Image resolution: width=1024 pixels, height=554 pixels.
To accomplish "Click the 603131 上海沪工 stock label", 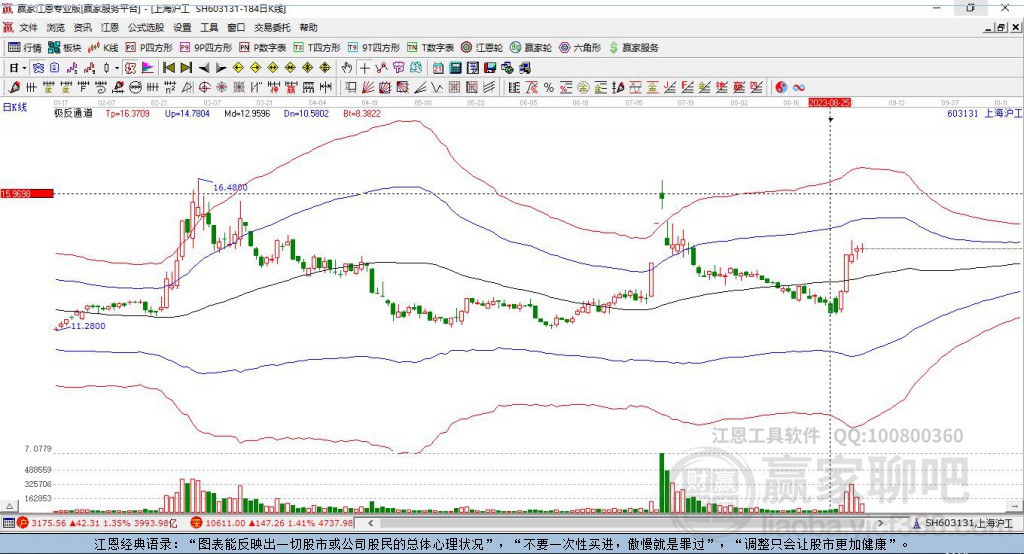I will pos(984,113).
